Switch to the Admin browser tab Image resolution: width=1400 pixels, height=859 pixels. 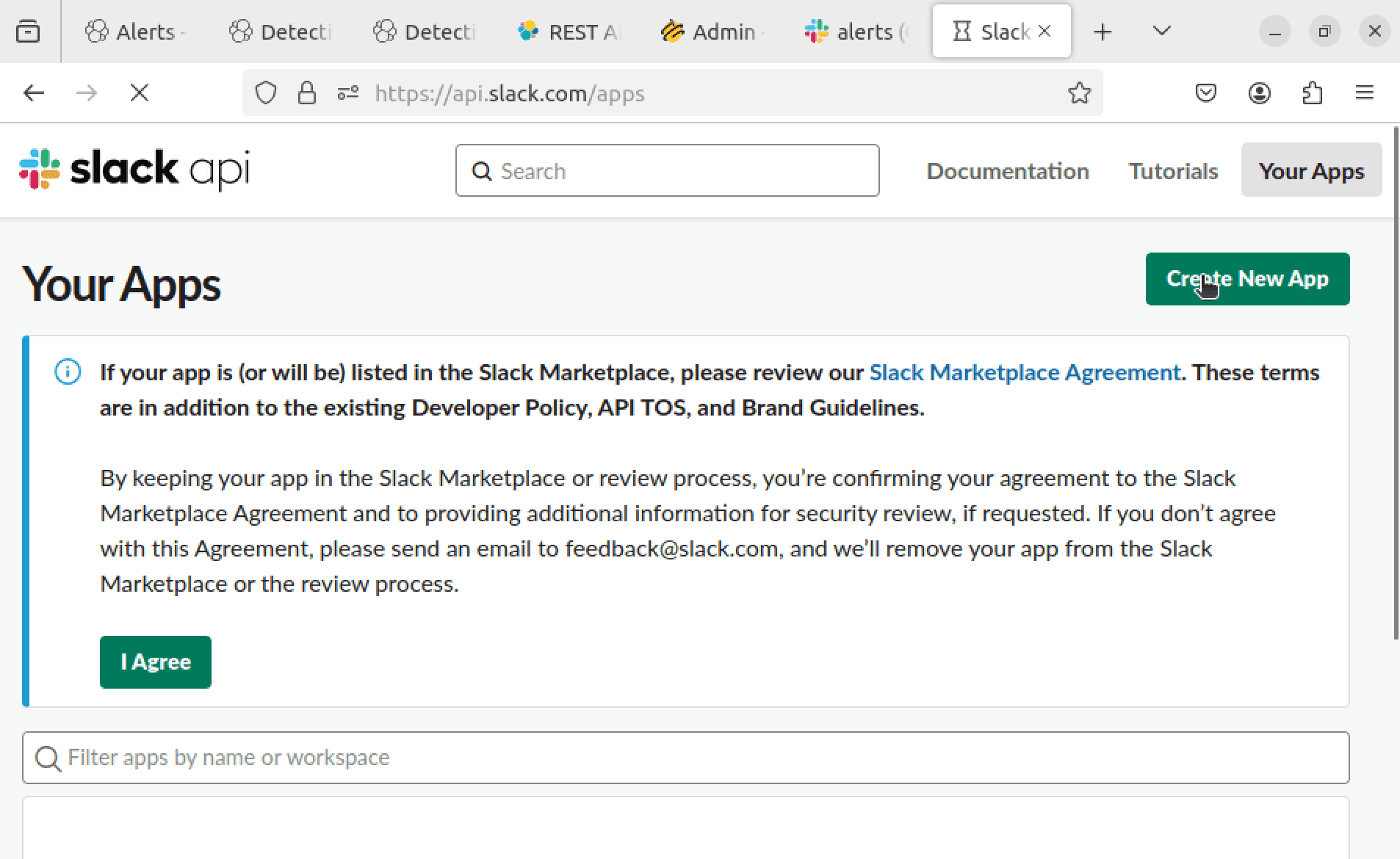tap(712, 32)
